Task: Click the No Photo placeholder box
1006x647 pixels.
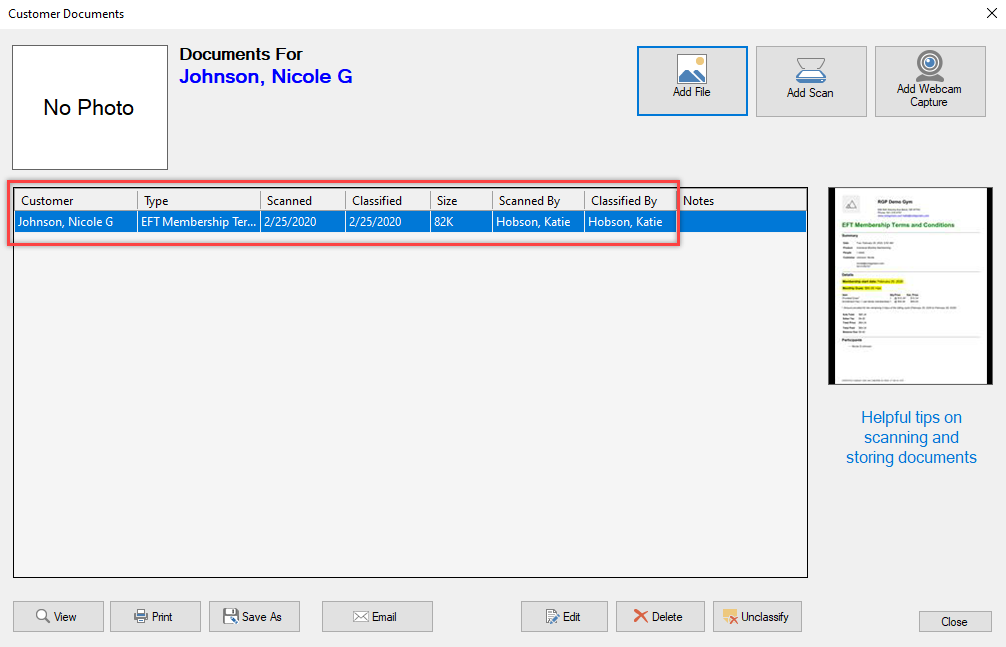Action: click(x=90, y=107)
